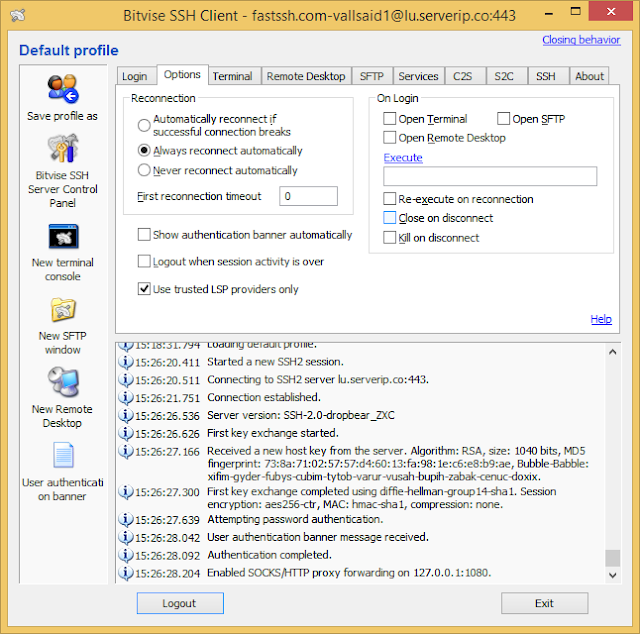Launch New terminal console icon
This screenshot has height=634, width=640.
[63, 236]
